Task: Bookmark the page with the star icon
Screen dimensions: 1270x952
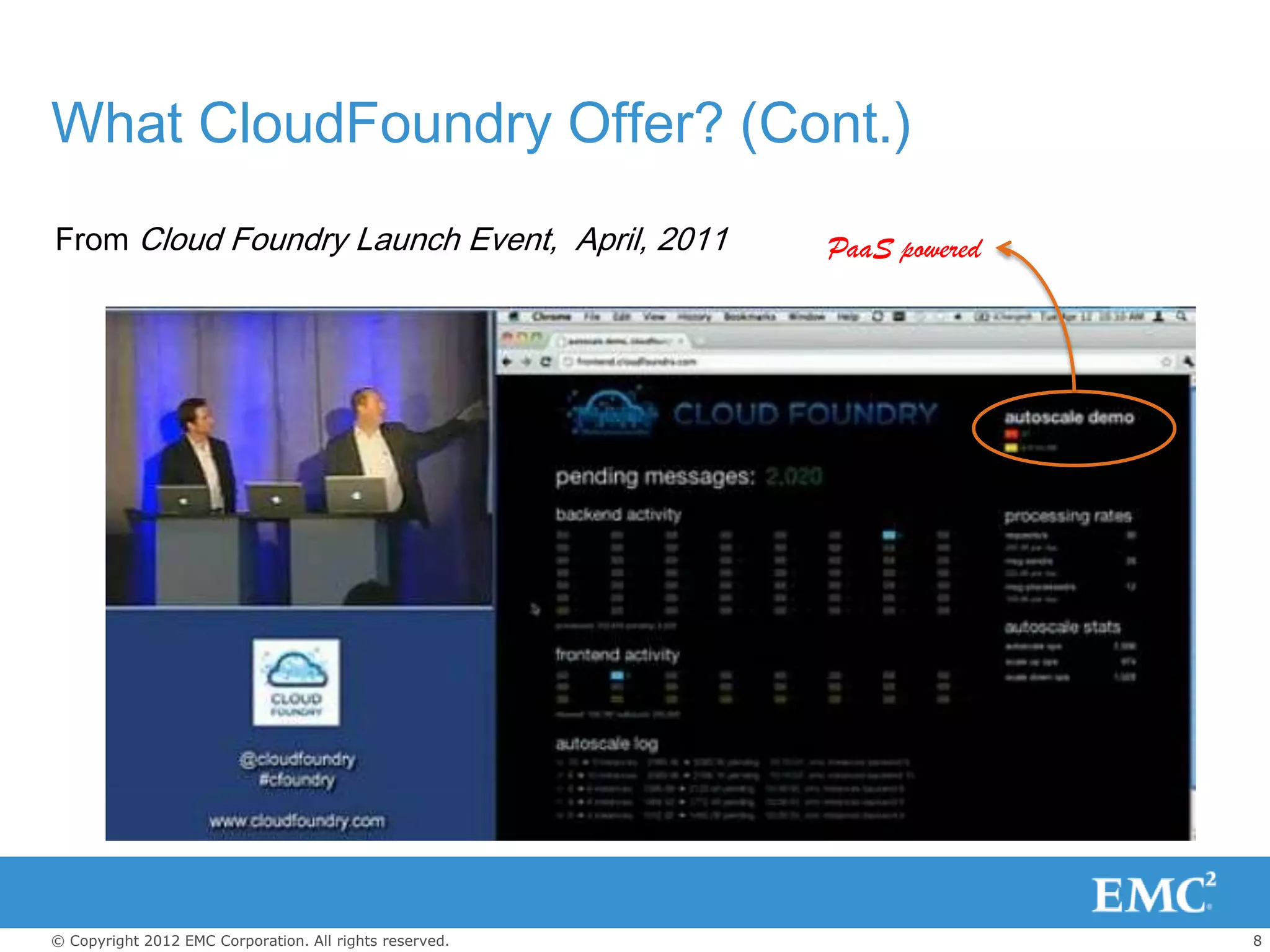Action: pos(1166,361)
